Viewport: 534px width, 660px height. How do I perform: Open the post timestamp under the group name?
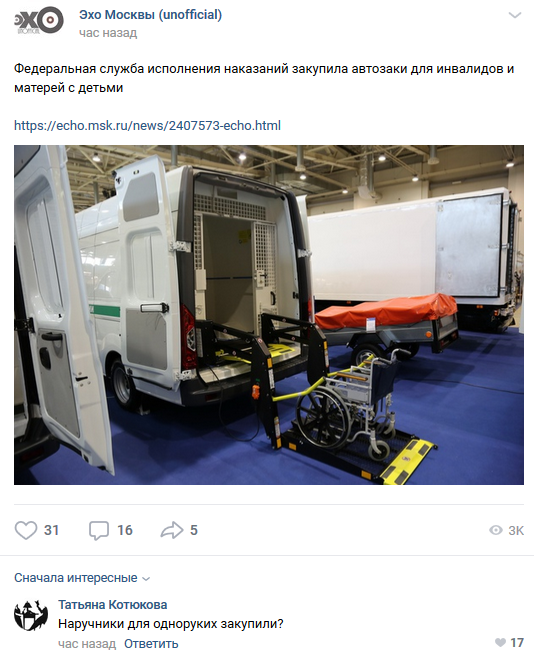click(108, 33)
